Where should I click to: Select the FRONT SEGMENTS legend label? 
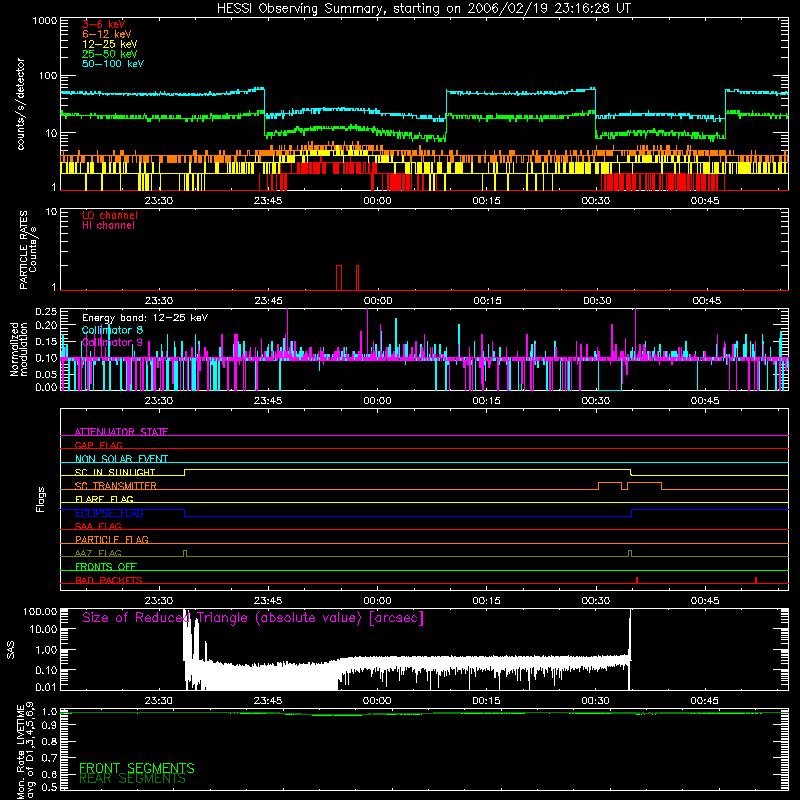click(x=137, y=768)
